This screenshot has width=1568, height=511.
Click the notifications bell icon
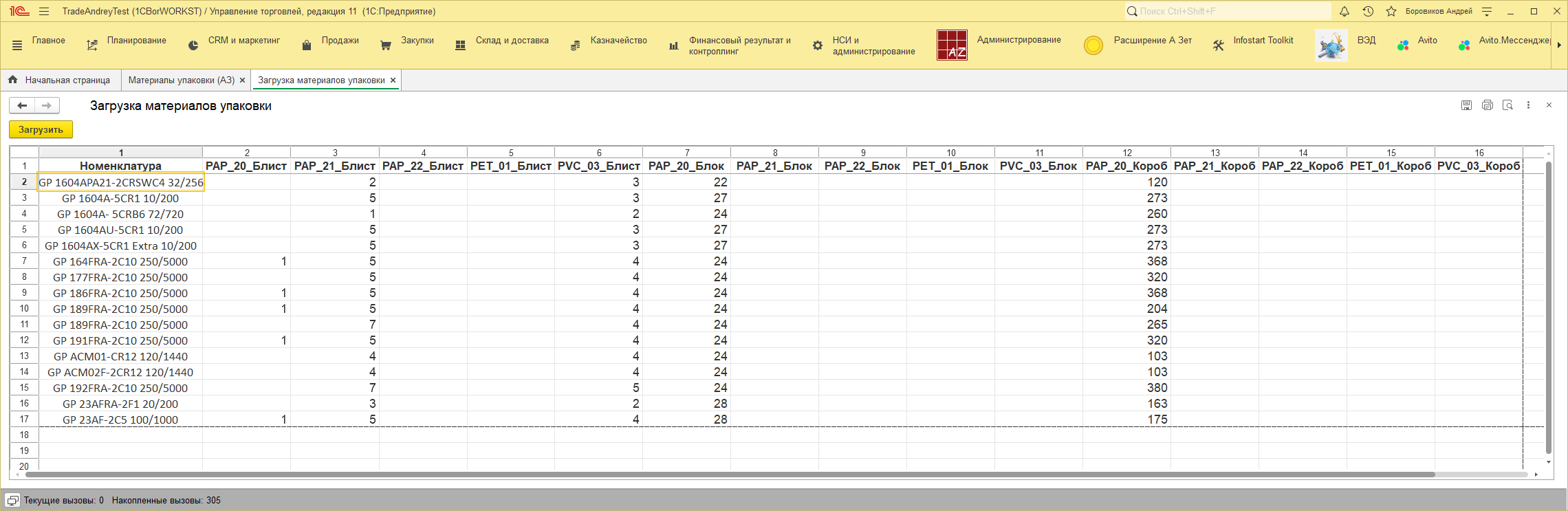click(1344, 12)
